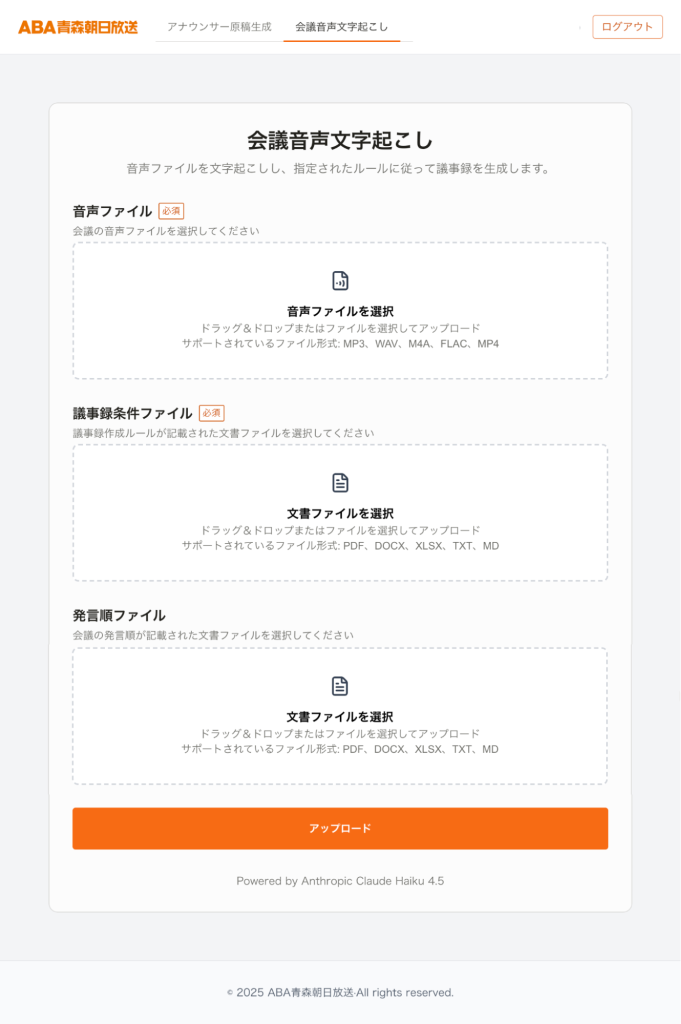Select the 会議音声文字起こし tab
Screen dimensions: 681x1024
[x=341, y=27]
